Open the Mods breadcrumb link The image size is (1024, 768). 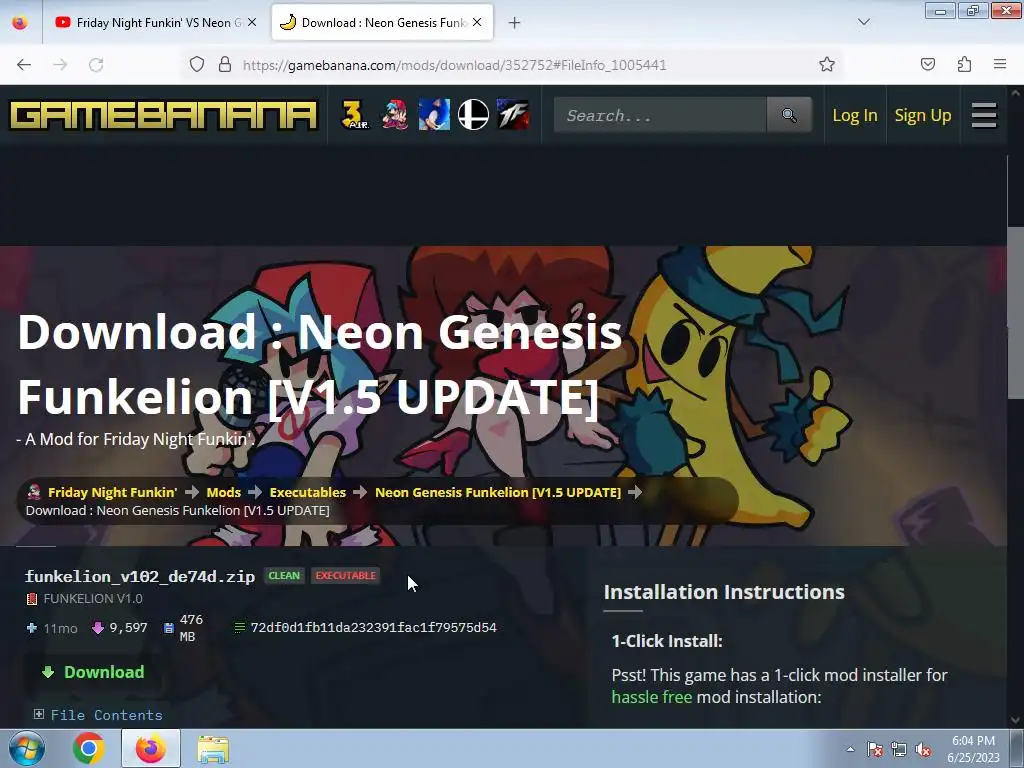click(223, 492)
